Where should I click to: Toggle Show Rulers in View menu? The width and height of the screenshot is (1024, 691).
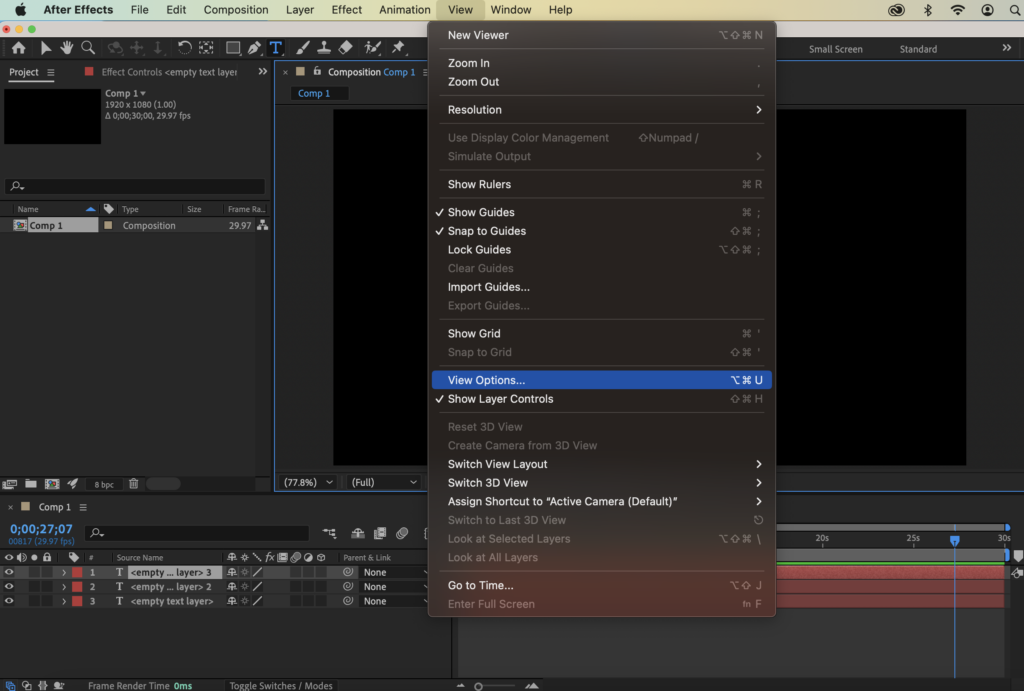[601, 184]
